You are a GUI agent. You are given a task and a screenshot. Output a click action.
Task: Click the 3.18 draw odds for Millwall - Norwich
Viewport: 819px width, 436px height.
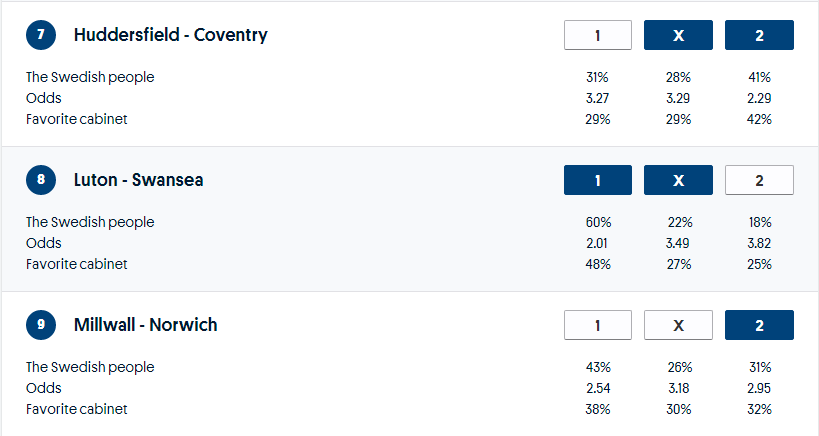point(678,388)
